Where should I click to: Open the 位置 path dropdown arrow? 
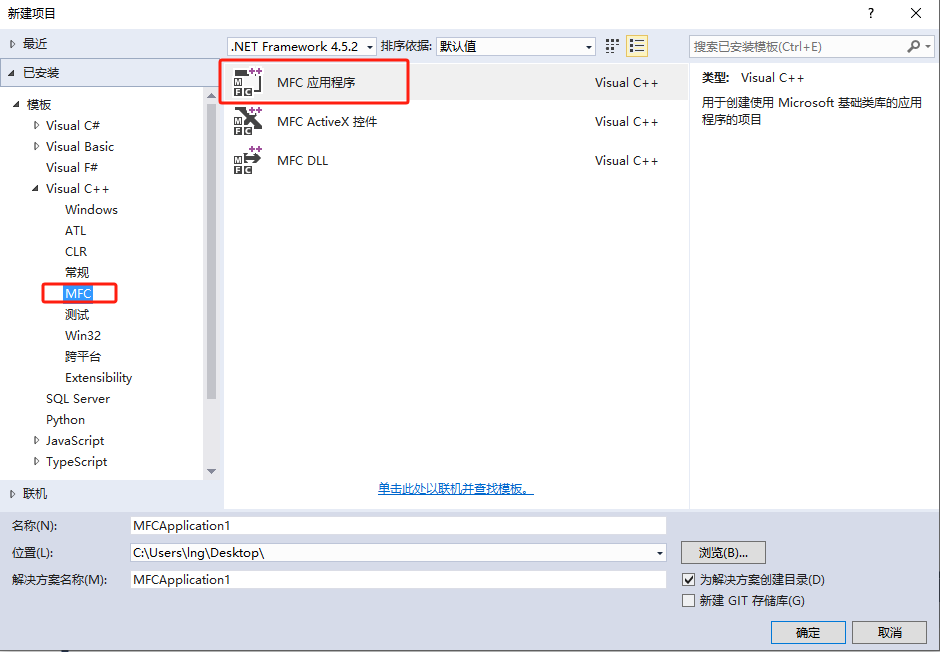pos(659,553)
